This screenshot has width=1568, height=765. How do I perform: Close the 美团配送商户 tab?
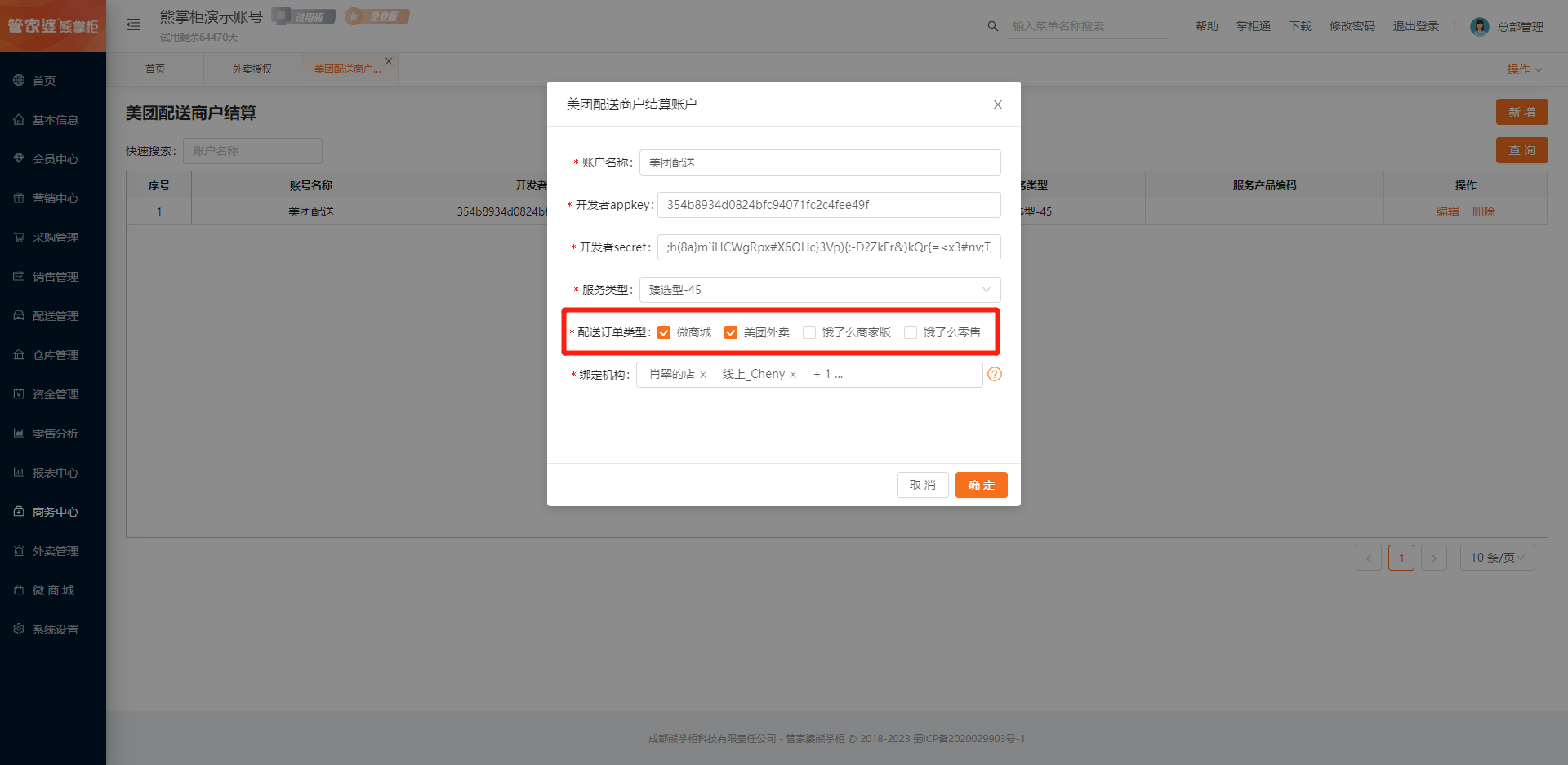pos(389,61)
